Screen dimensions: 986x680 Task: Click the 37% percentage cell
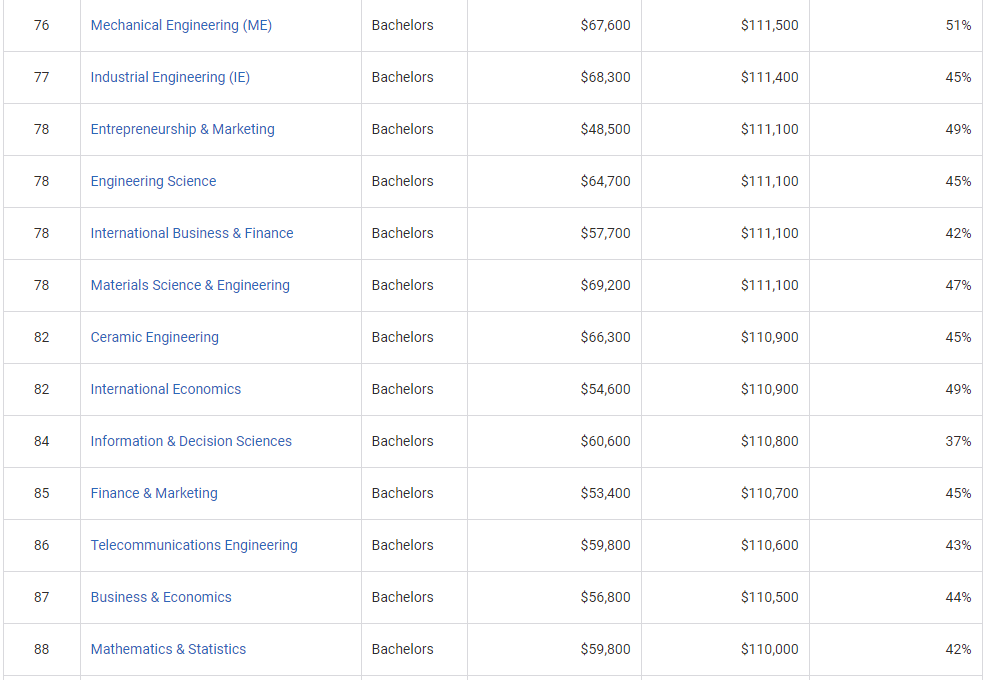[958, 441]
